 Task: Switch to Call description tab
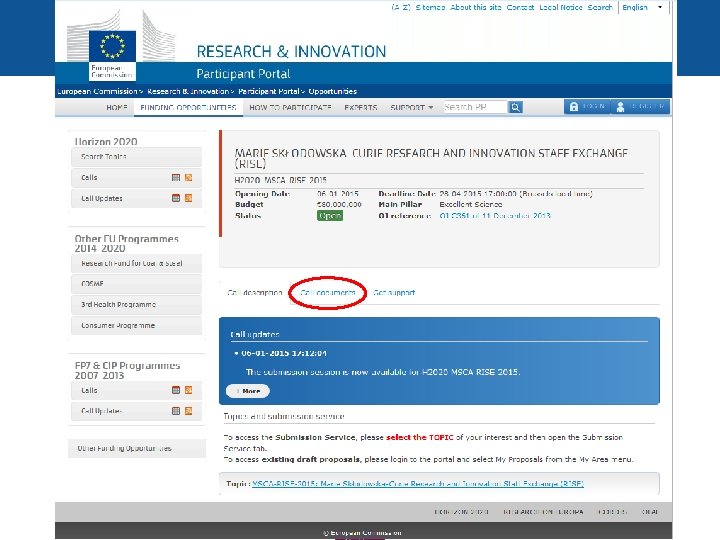click(254, 292)
